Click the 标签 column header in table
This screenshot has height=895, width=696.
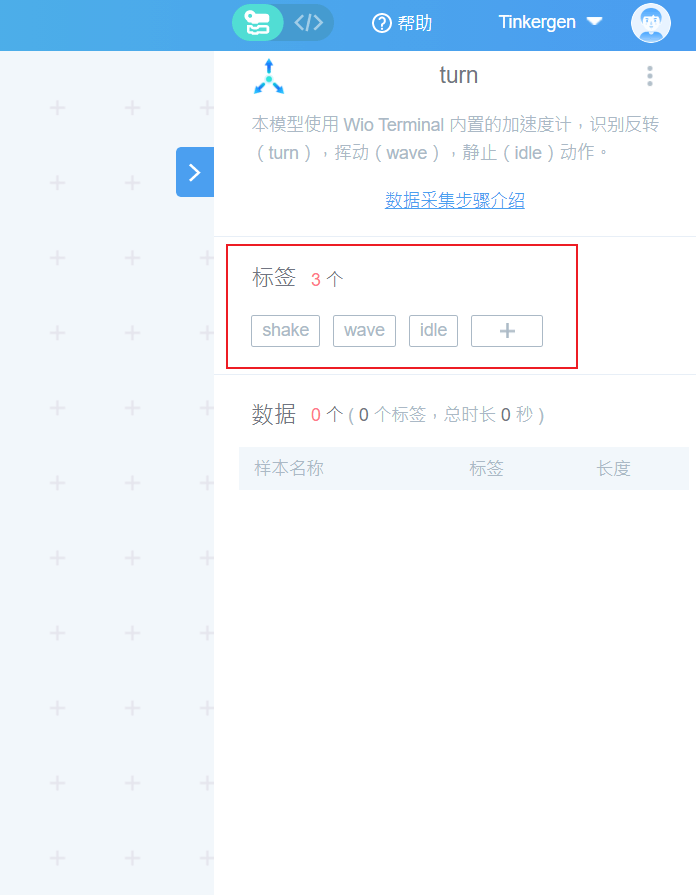[x=486, y=469]
